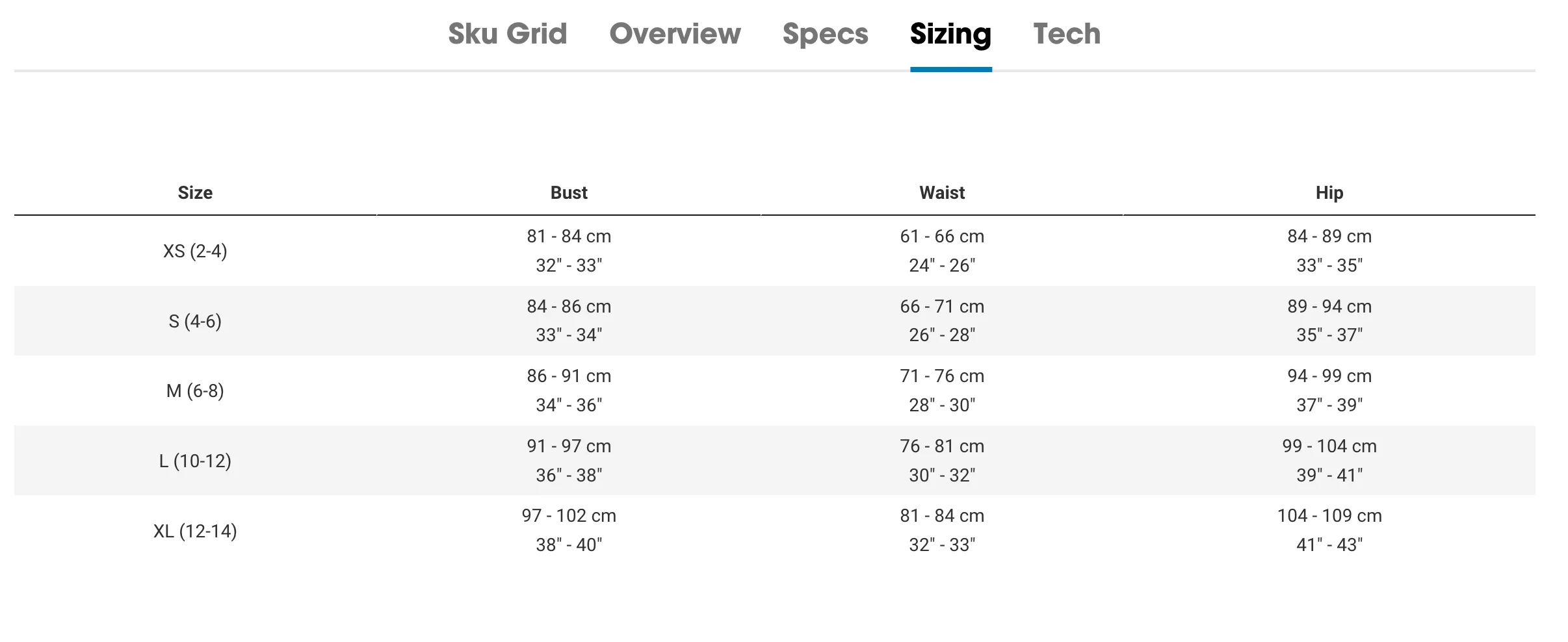The height and width of the screenshot is (642, 1568).
Task: Select the S (4-6) size row label
Action: [195, 321]
